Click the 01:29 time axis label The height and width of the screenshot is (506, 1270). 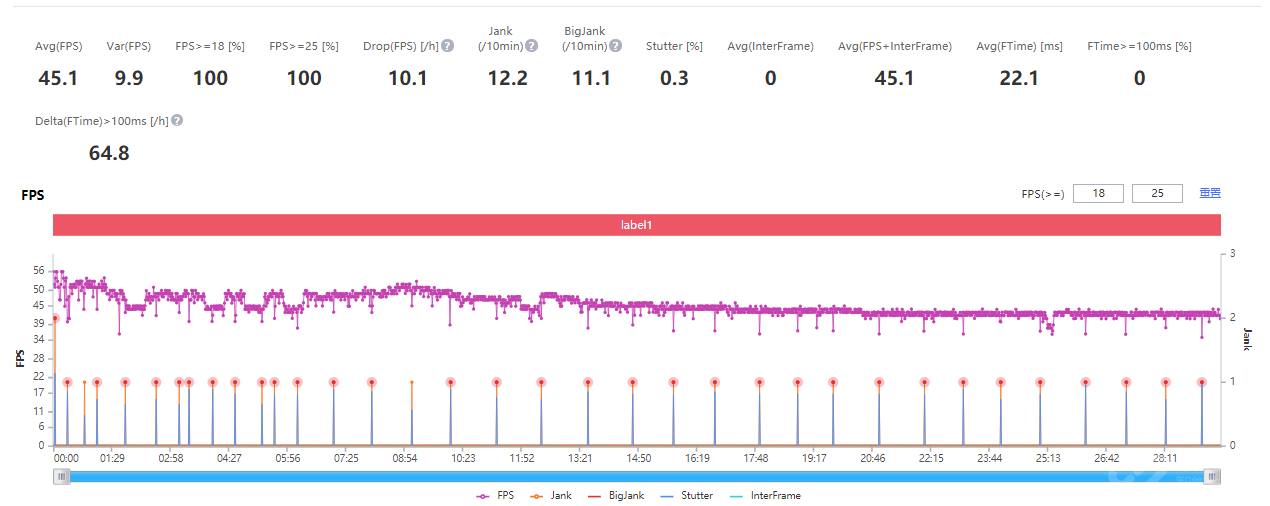pos(112,458)
